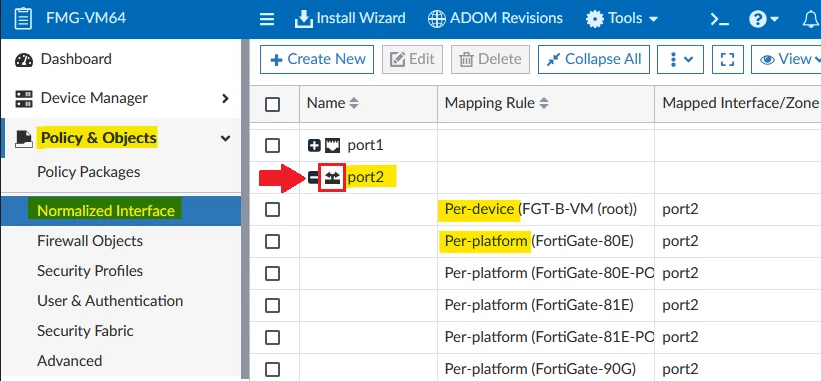Viewport: 821px width, 381px height.
Task: Click Create New button
Action: [x=317, y=59]
